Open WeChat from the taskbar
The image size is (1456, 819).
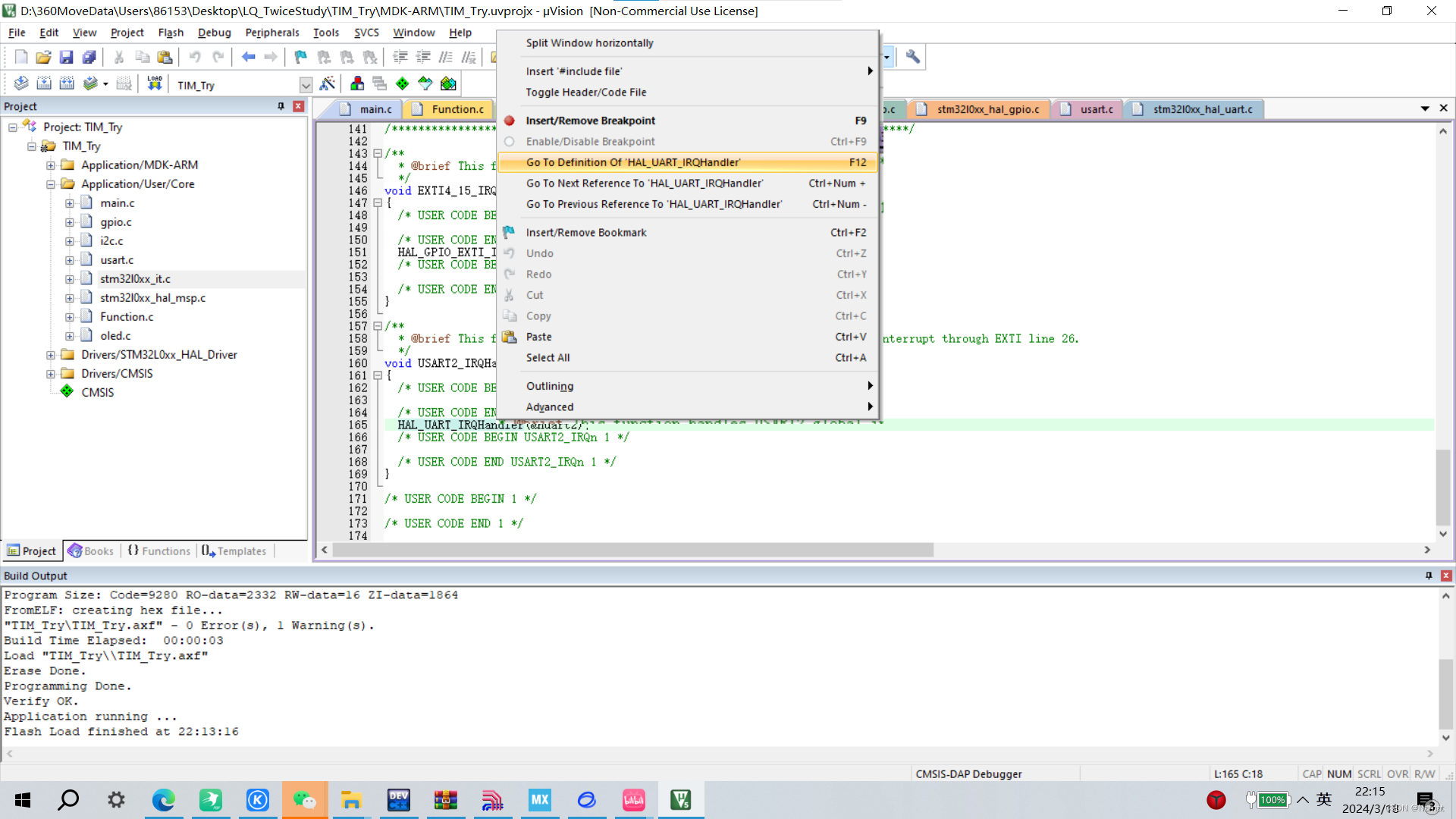click(x=305, y=800)
